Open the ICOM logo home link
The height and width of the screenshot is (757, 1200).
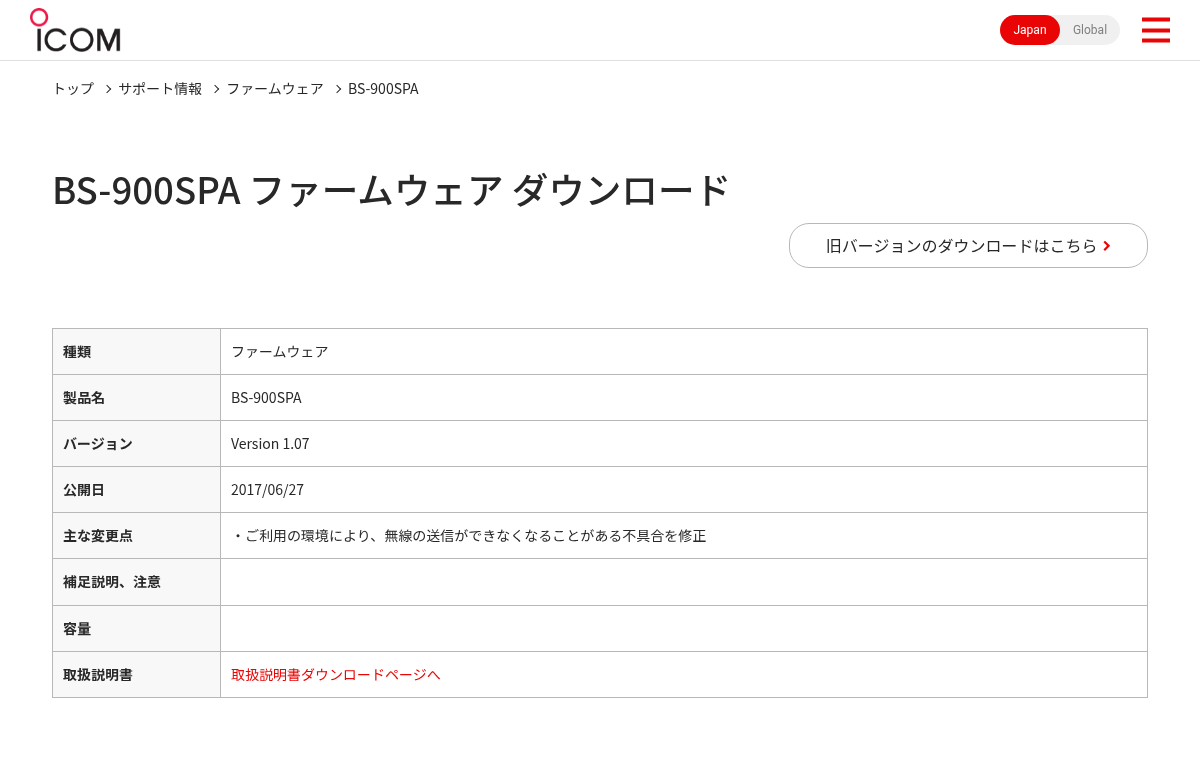[x=75, y=30]
